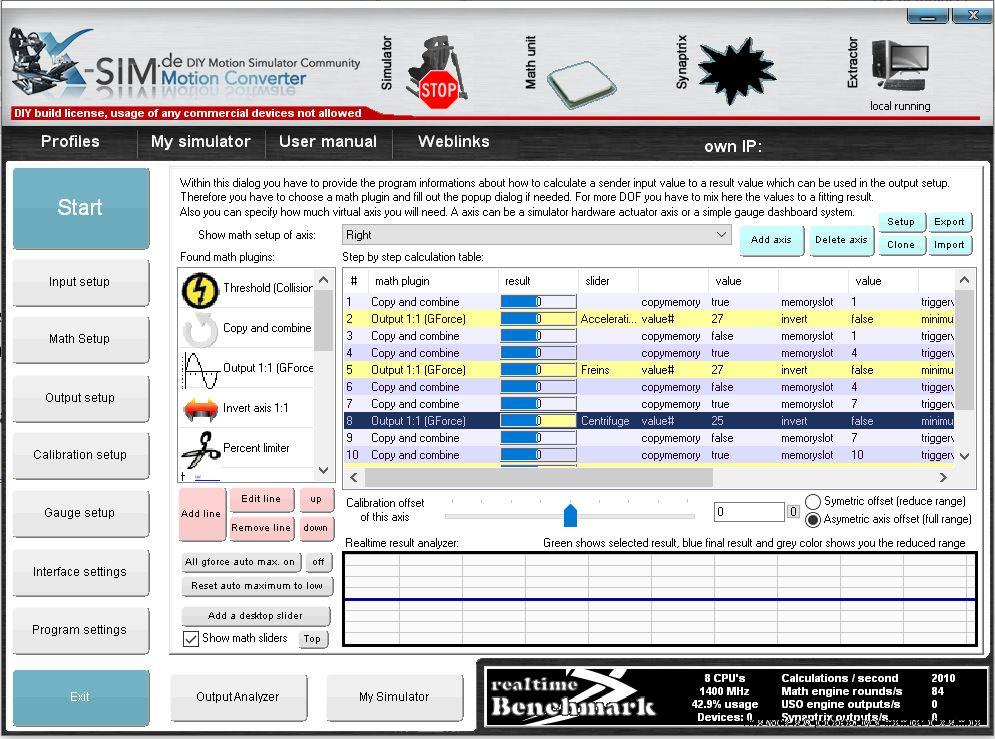Image resolution: width=995 pixels, height=739 pixels.
Task: Open Calibration setup section
Action: (81, 455)
